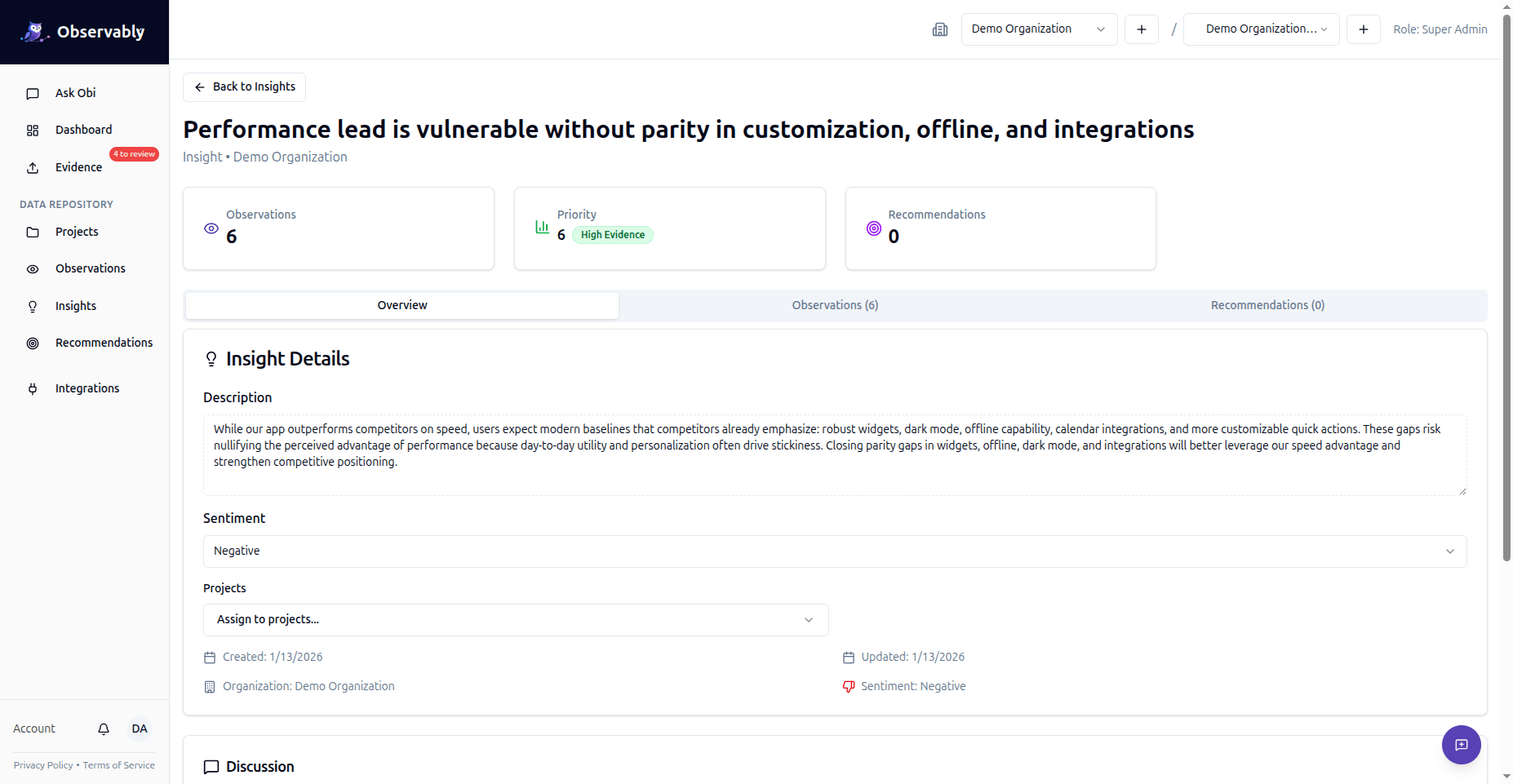
Task: Open the Sentiment dropdown showing Negative
Action: click(834, 551)
